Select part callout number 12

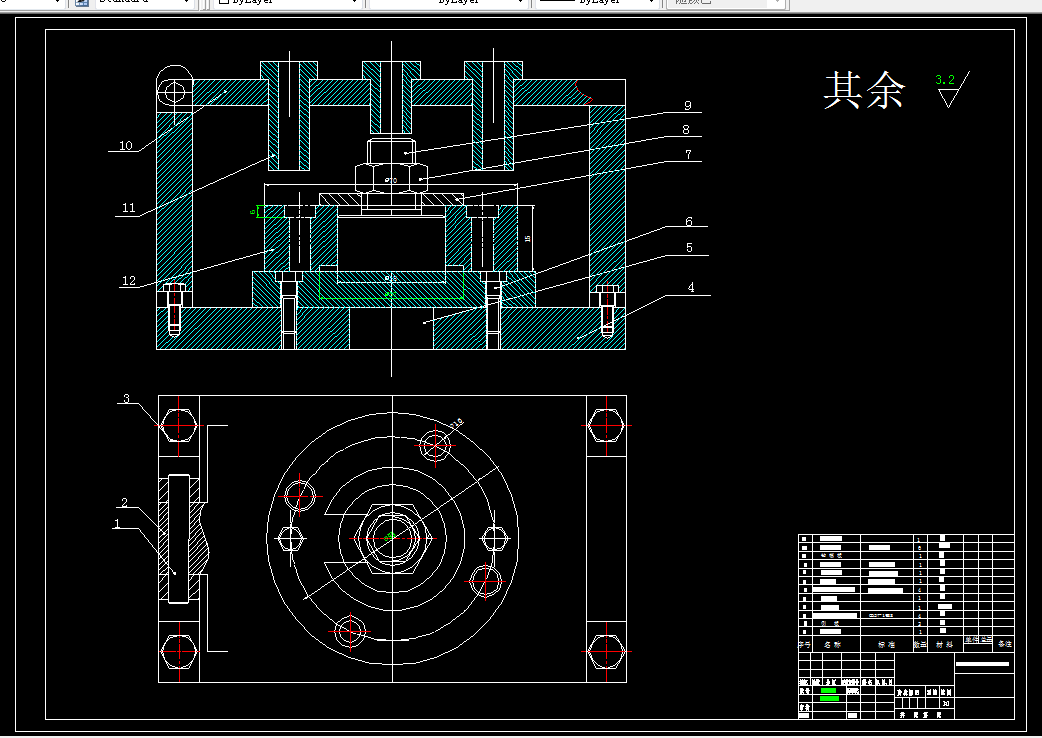pos(128,280)
